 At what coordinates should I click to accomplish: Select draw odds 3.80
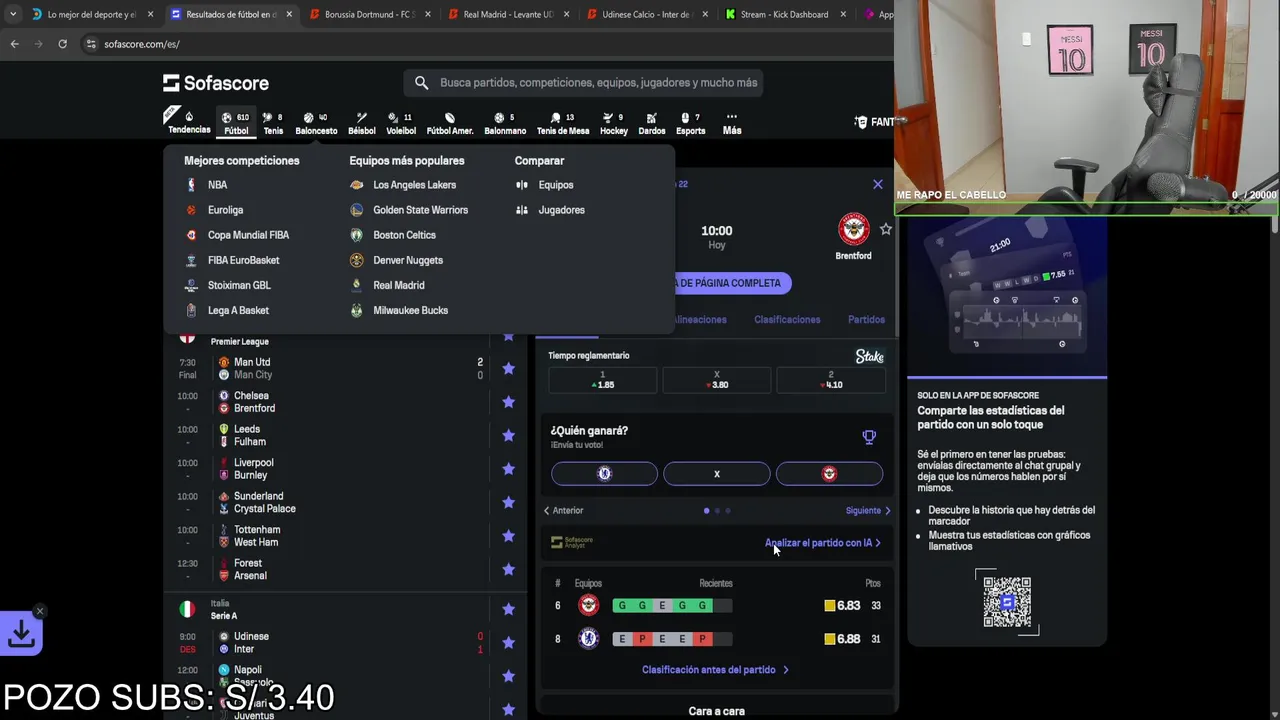716,380
